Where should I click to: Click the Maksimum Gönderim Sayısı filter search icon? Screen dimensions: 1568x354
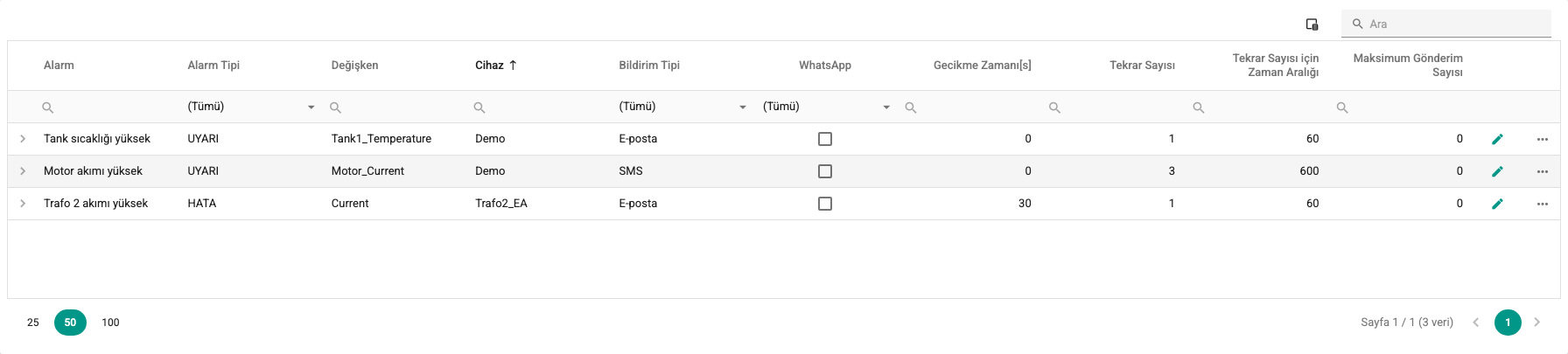[1342, 108]
